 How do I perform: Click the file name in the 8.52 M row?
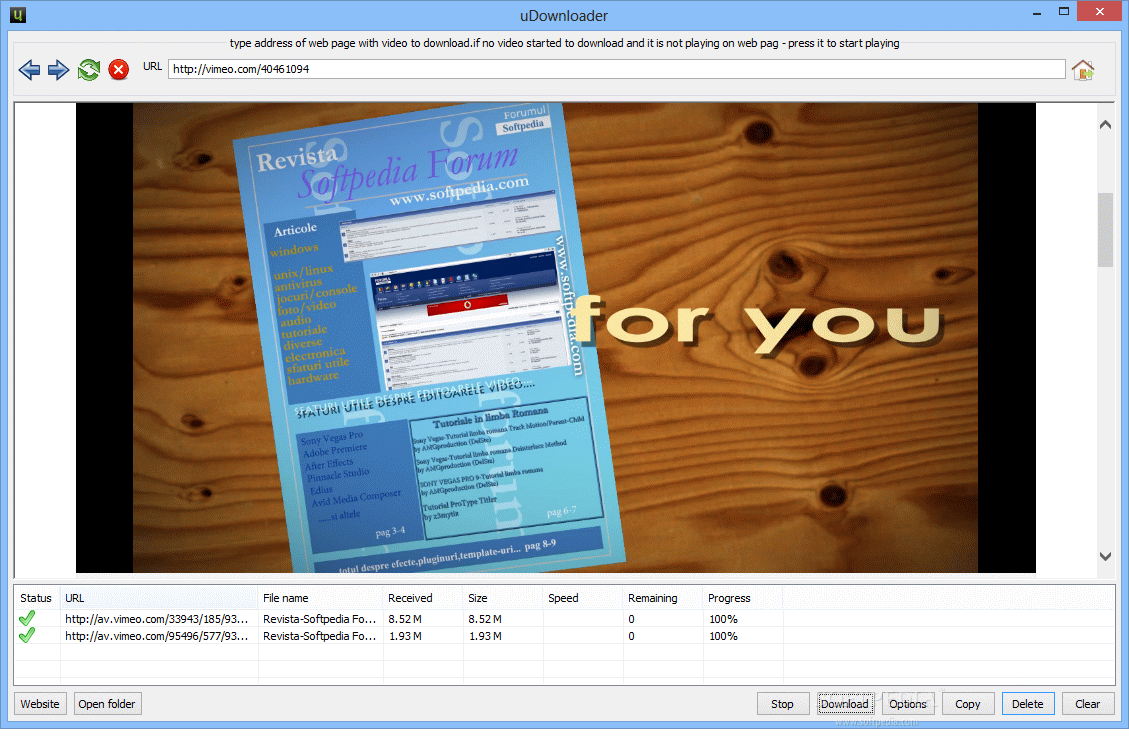click(320, 619)
